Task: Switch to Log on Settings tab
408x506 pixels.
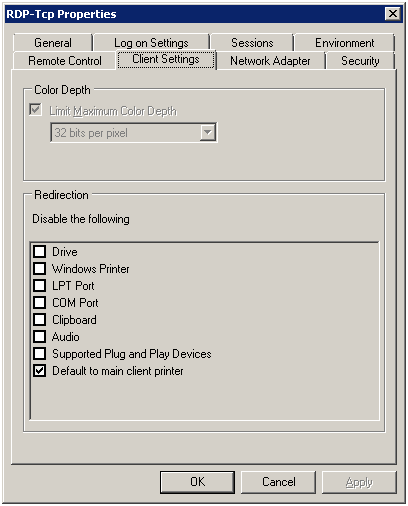Action: tap(151, 43)
